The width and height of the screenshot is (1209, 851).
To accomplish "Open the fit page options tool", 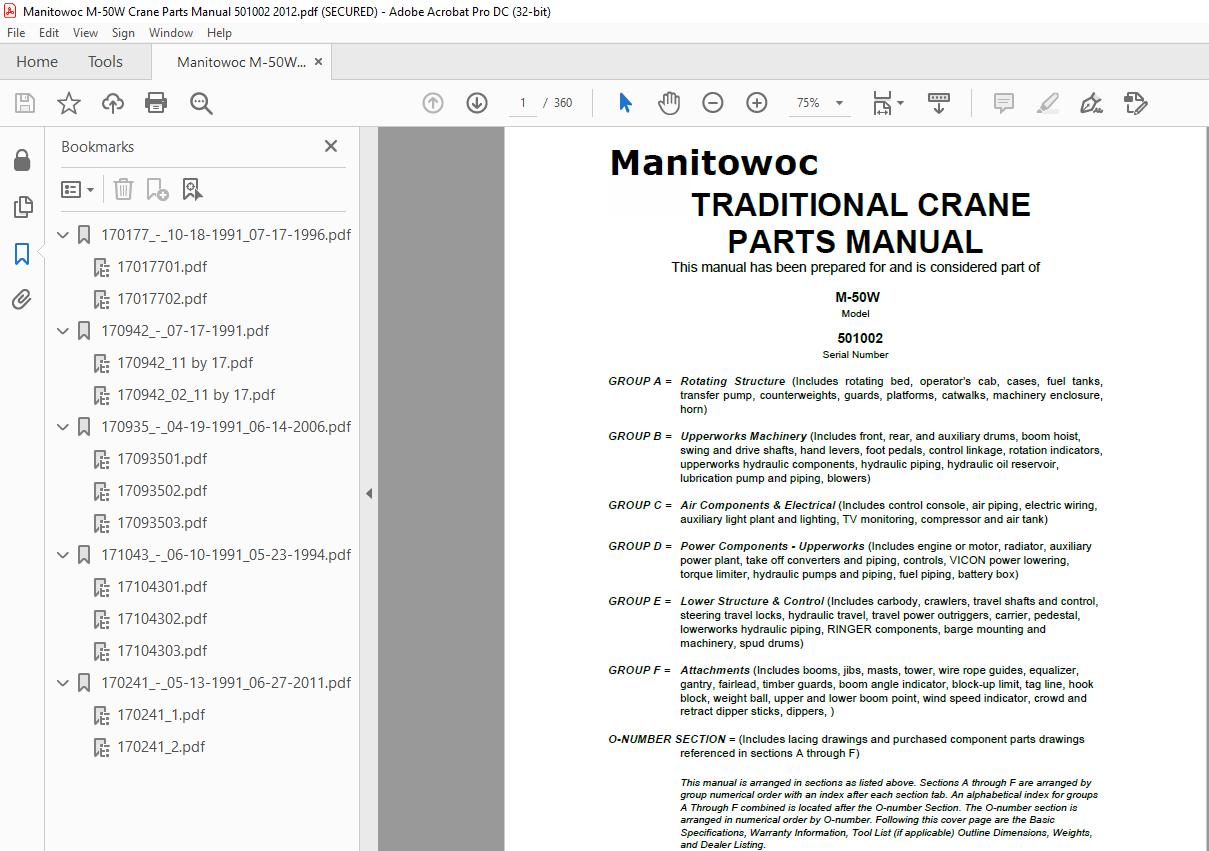I will pos(887,103).
